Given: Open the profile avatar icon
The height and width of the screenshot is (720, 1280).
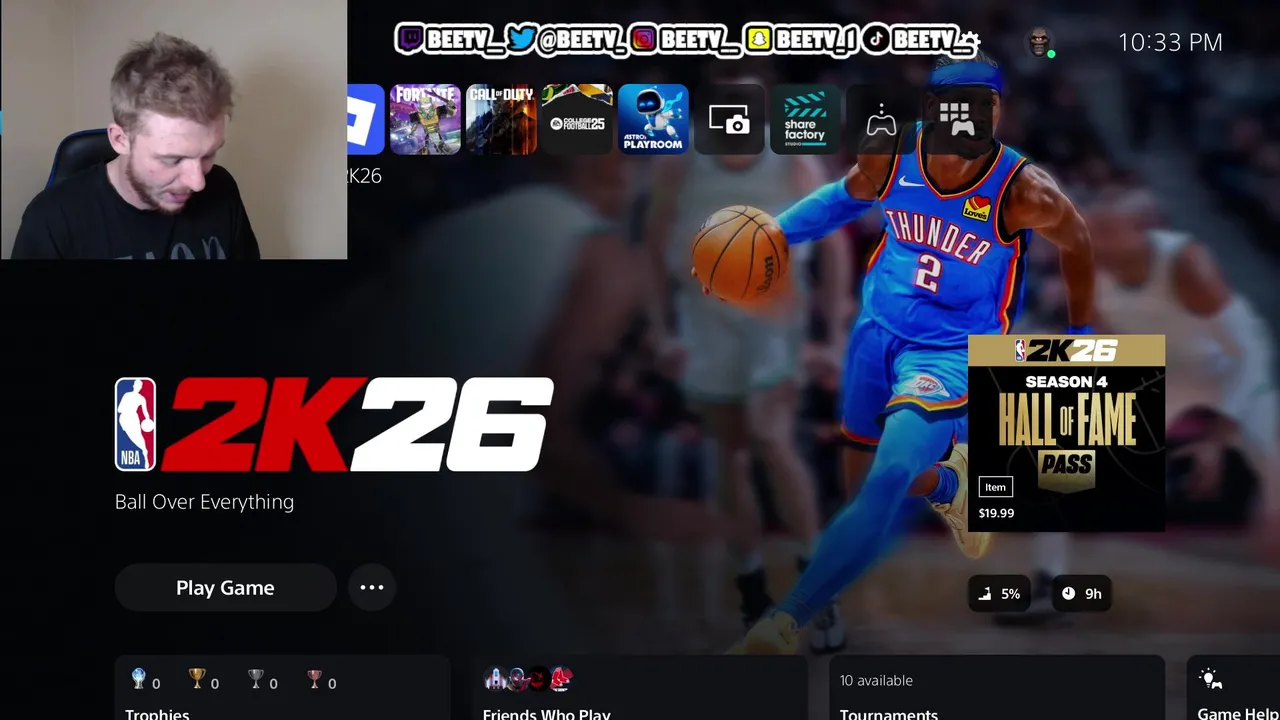Looking at the screenshot, I should click(1040, 42).
